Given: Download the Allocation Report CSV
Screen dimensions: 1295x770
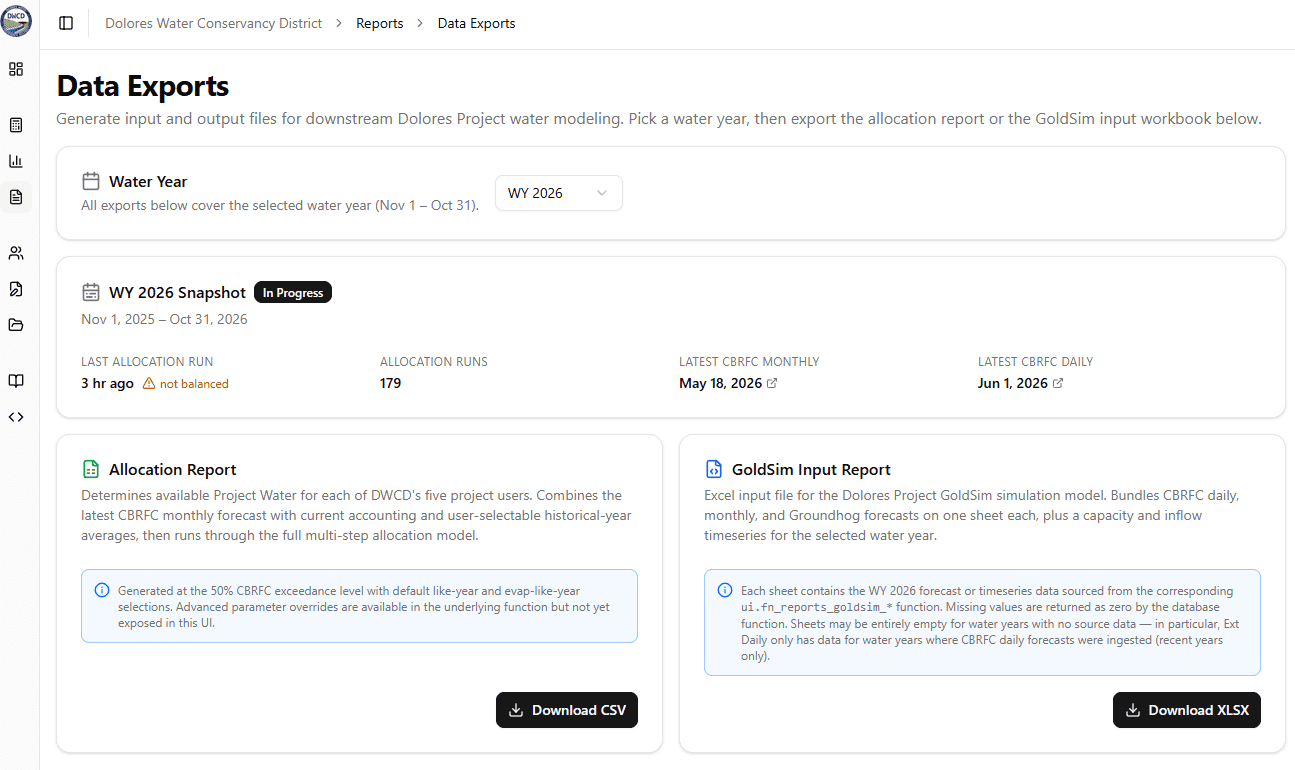Looking at the screenshot, I should pos(567,710).
